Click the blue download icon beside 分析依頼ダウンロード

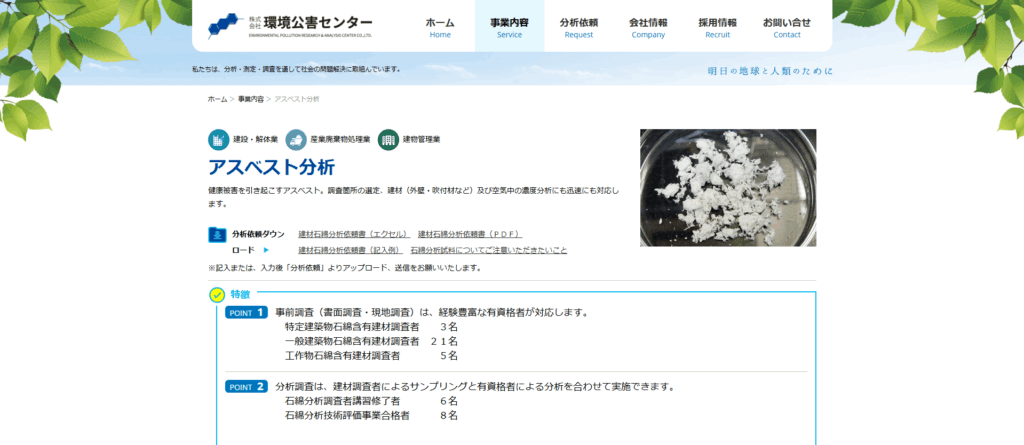(x=217, y=235)
